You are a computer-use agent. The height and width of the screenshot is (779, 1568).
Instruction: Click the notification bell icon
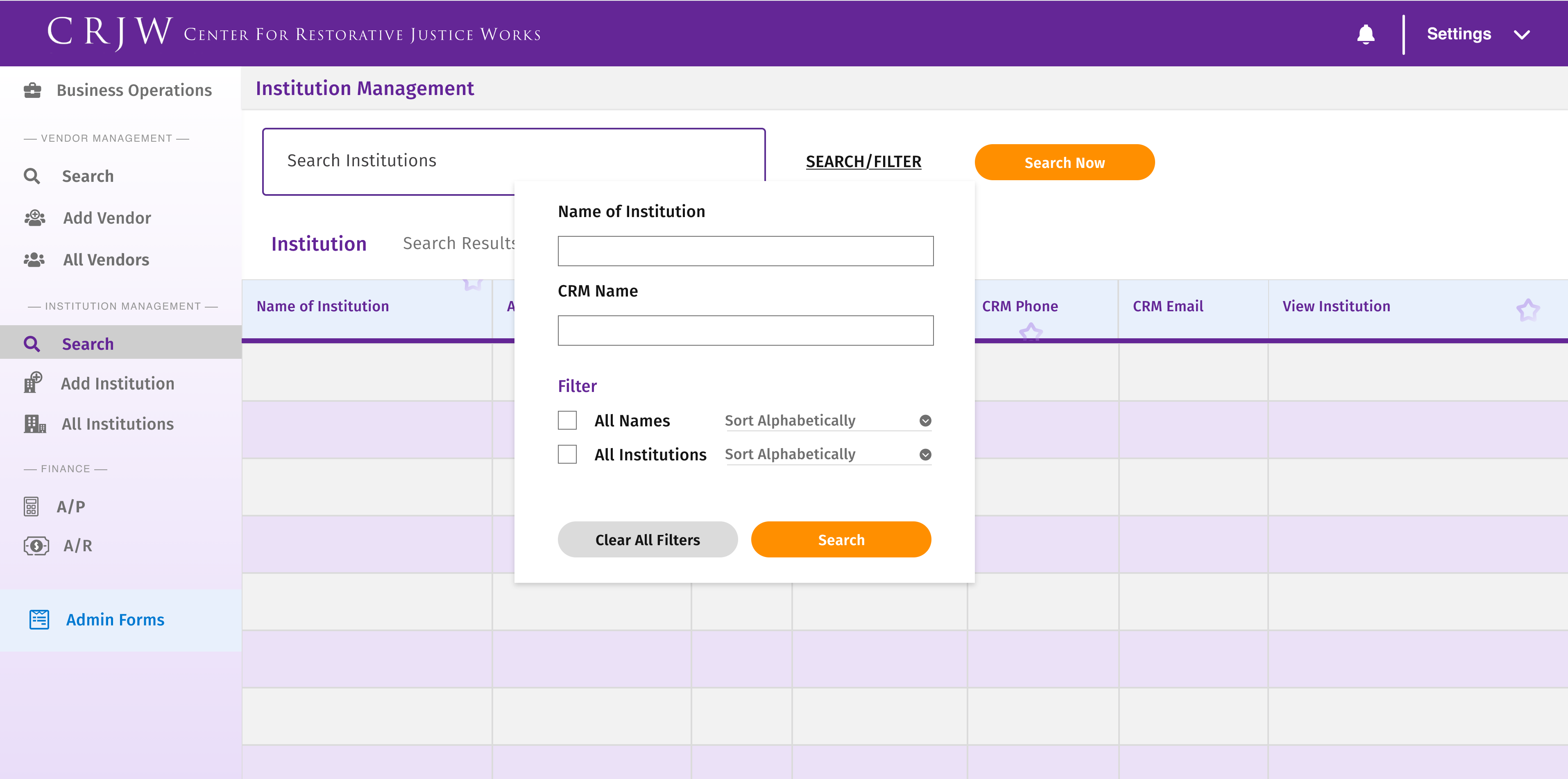pos(1365,34)
